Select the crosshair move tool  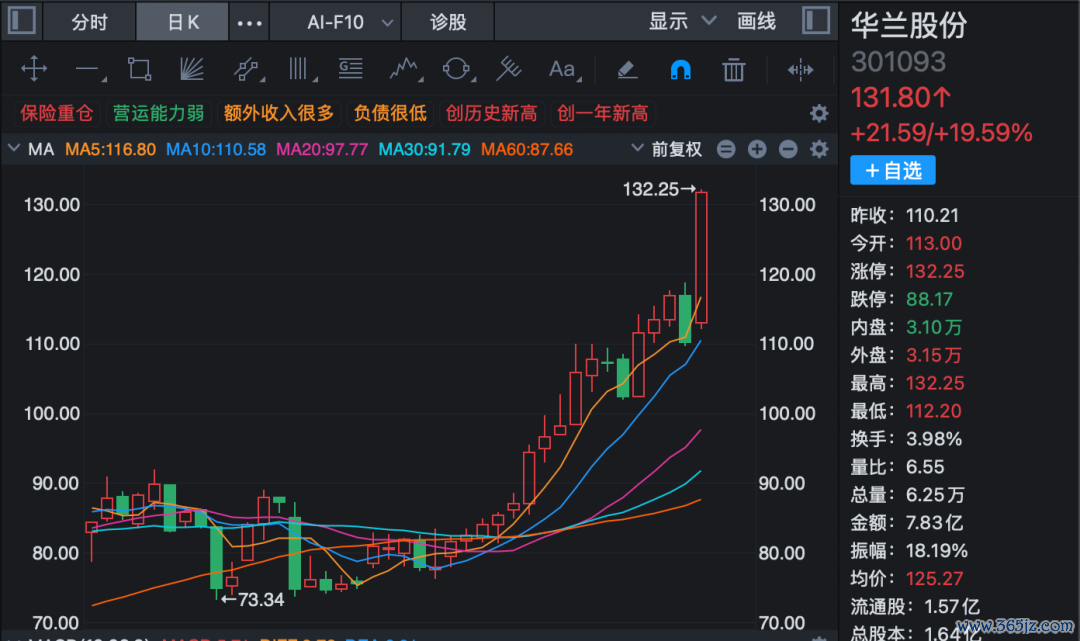[x=34, y=70]
